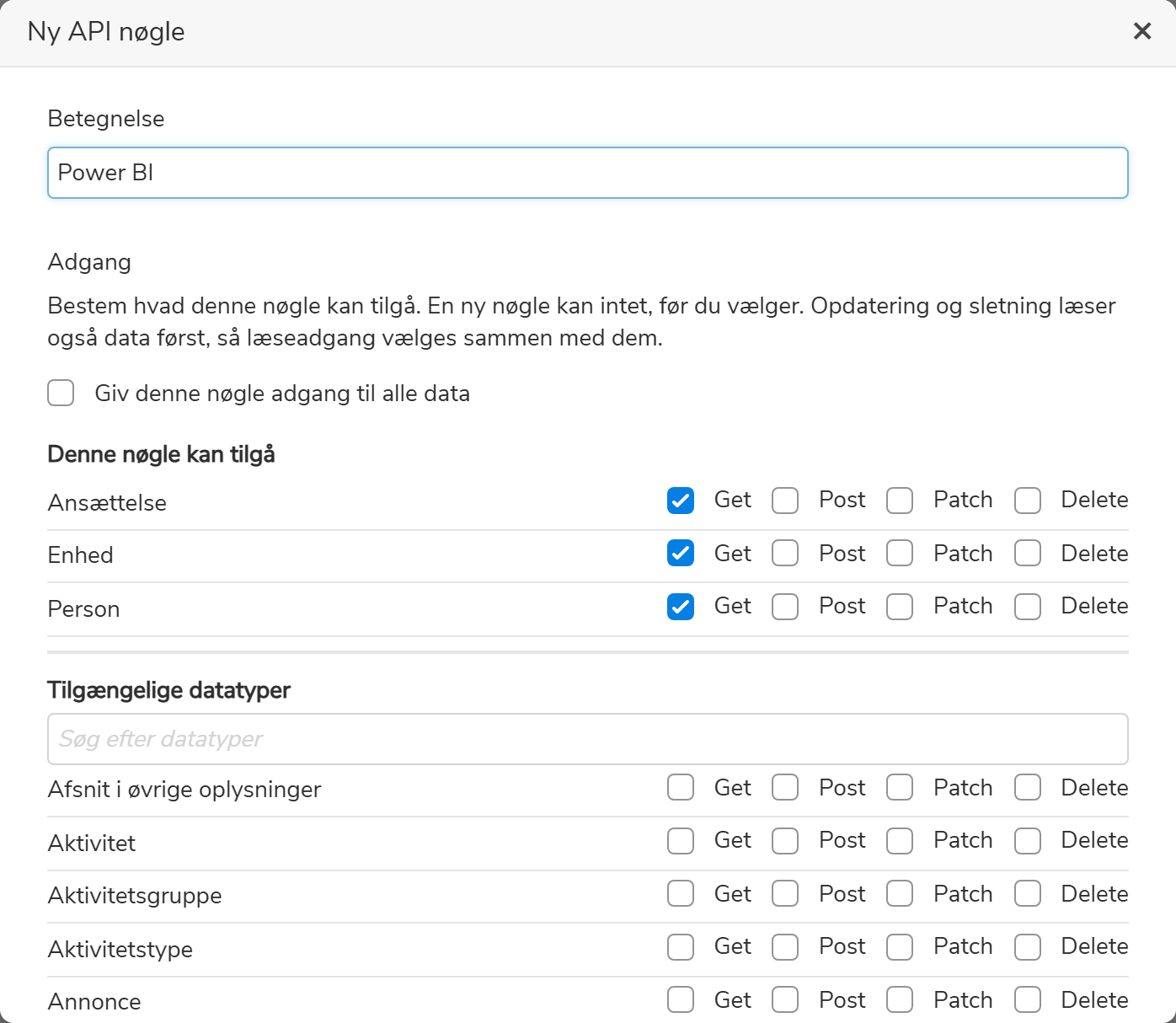
Task: Uncheck Get for Person
Action: 681,607
